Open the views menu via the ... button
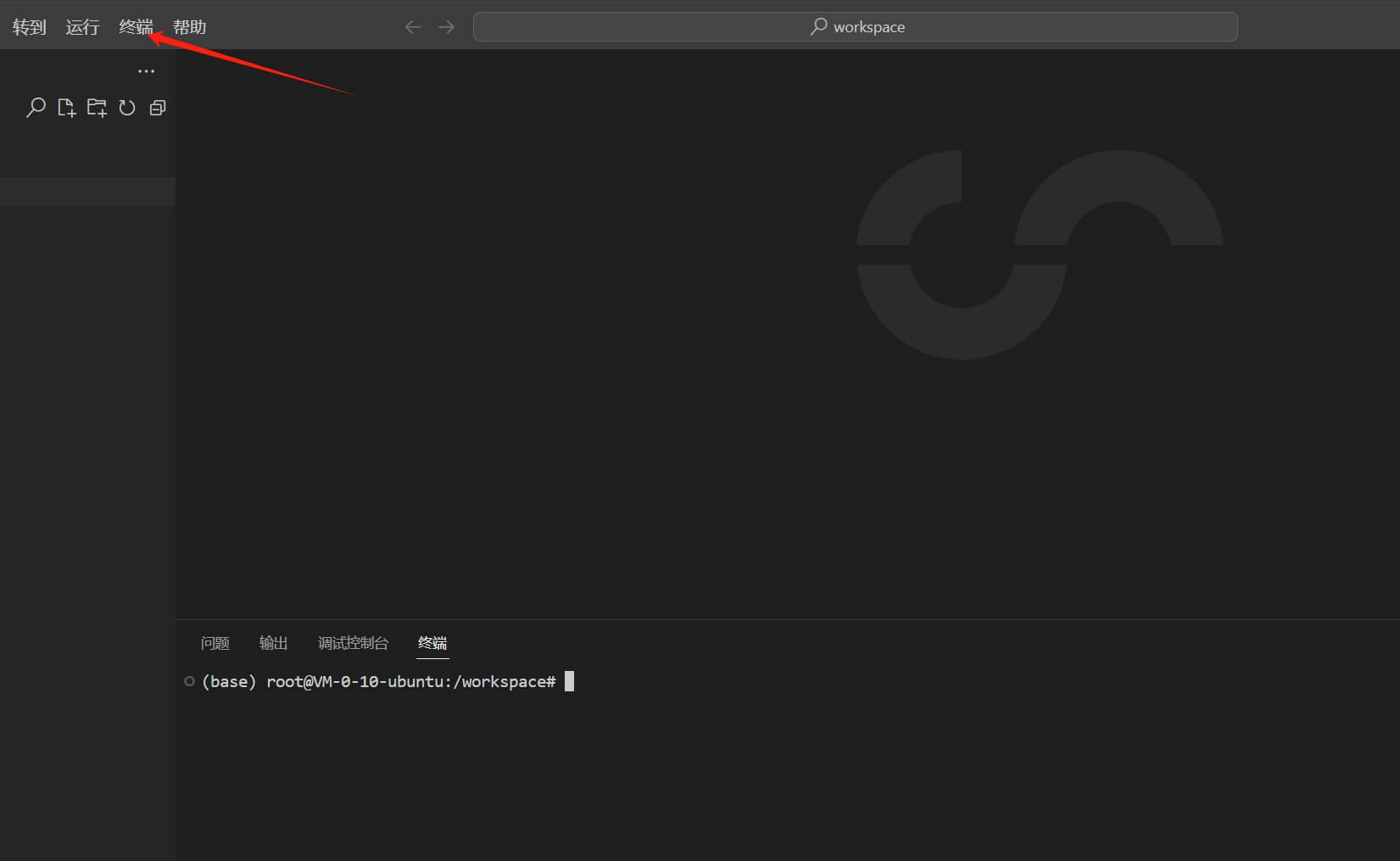Screen dimensions: 1400x861 (x=146, y=70)
